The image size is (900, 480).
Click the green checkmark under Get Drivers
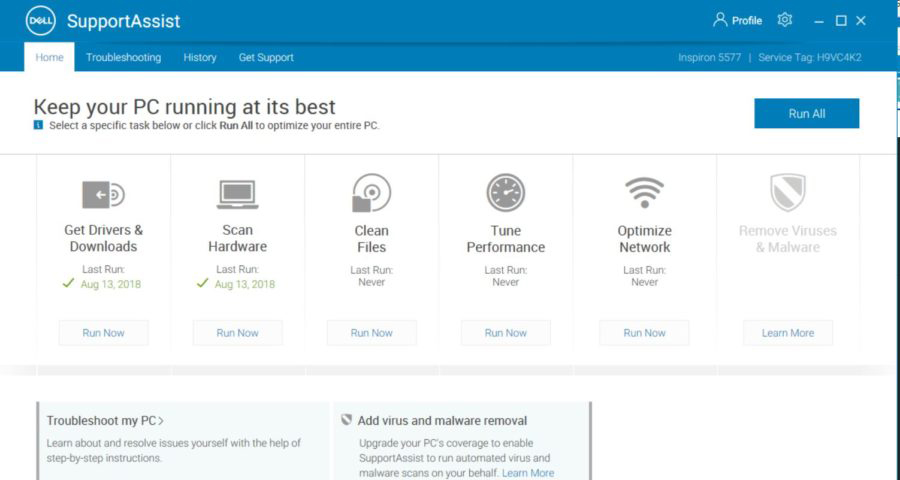[68, 283]
